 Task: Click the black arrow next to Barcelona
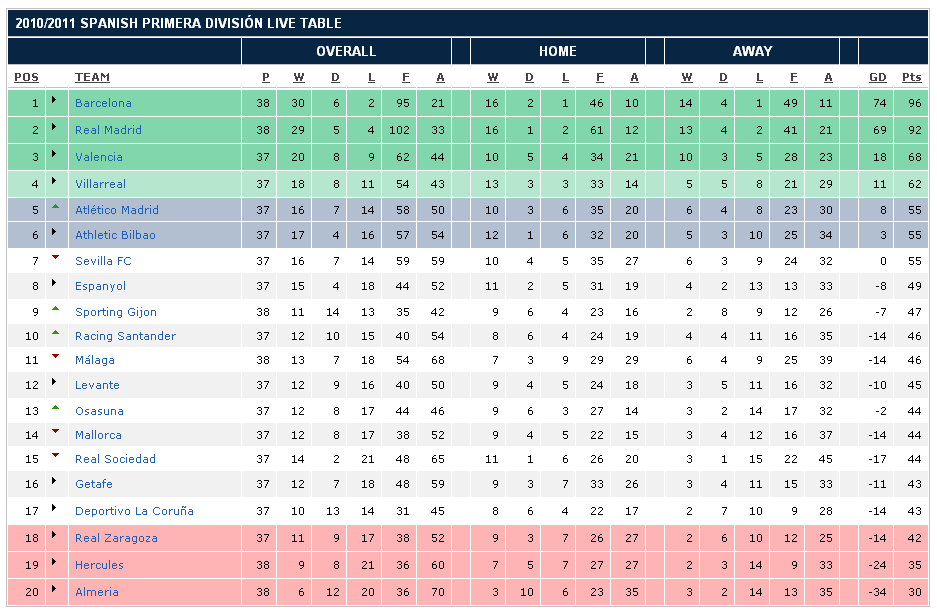[54, 102]
